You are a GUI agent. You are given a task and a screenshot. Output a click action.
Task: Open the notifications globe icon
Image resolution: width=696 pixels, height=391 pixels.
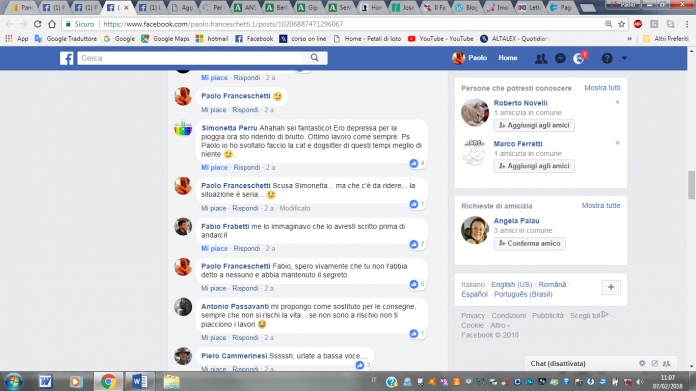tap(579, 58)
